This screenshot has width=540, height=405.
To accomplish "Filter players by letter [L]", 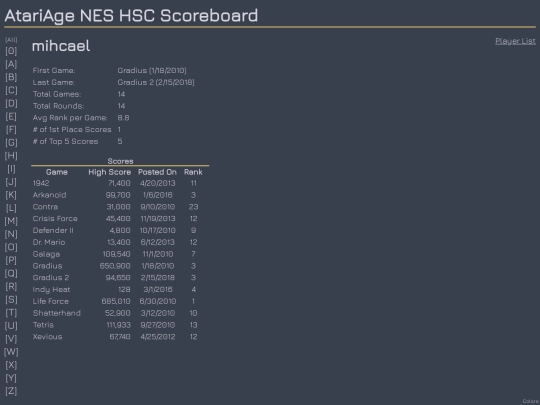I will 11,208.
